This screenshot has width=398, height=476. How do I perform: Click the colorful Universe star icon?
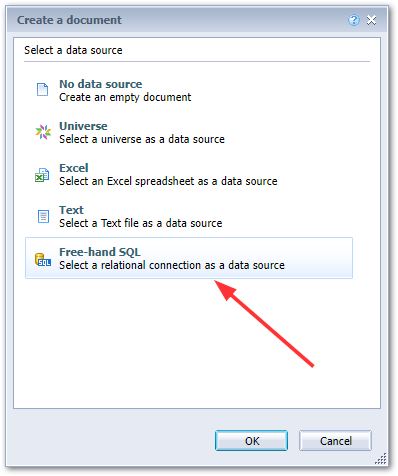click(43, 132)
